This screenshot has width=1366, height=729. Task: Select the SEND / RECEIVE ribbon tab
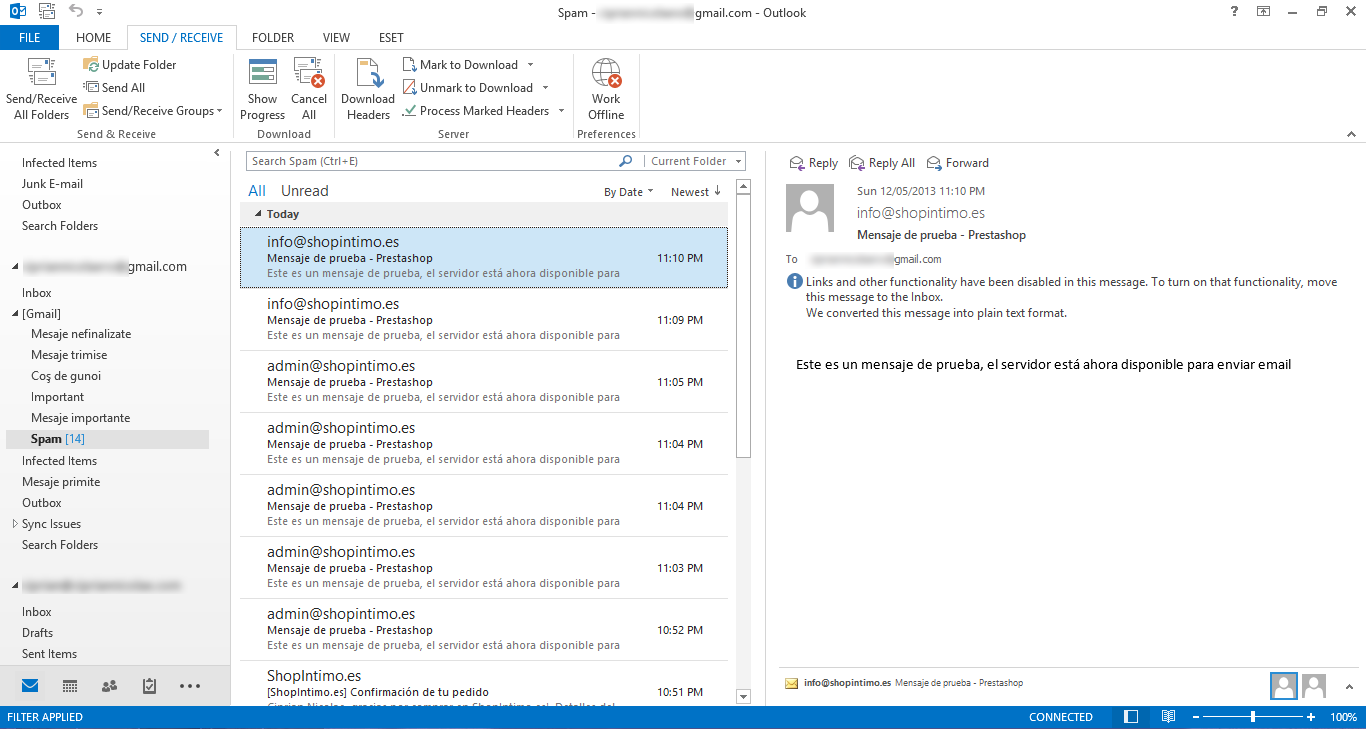click(x=182, y=38)
